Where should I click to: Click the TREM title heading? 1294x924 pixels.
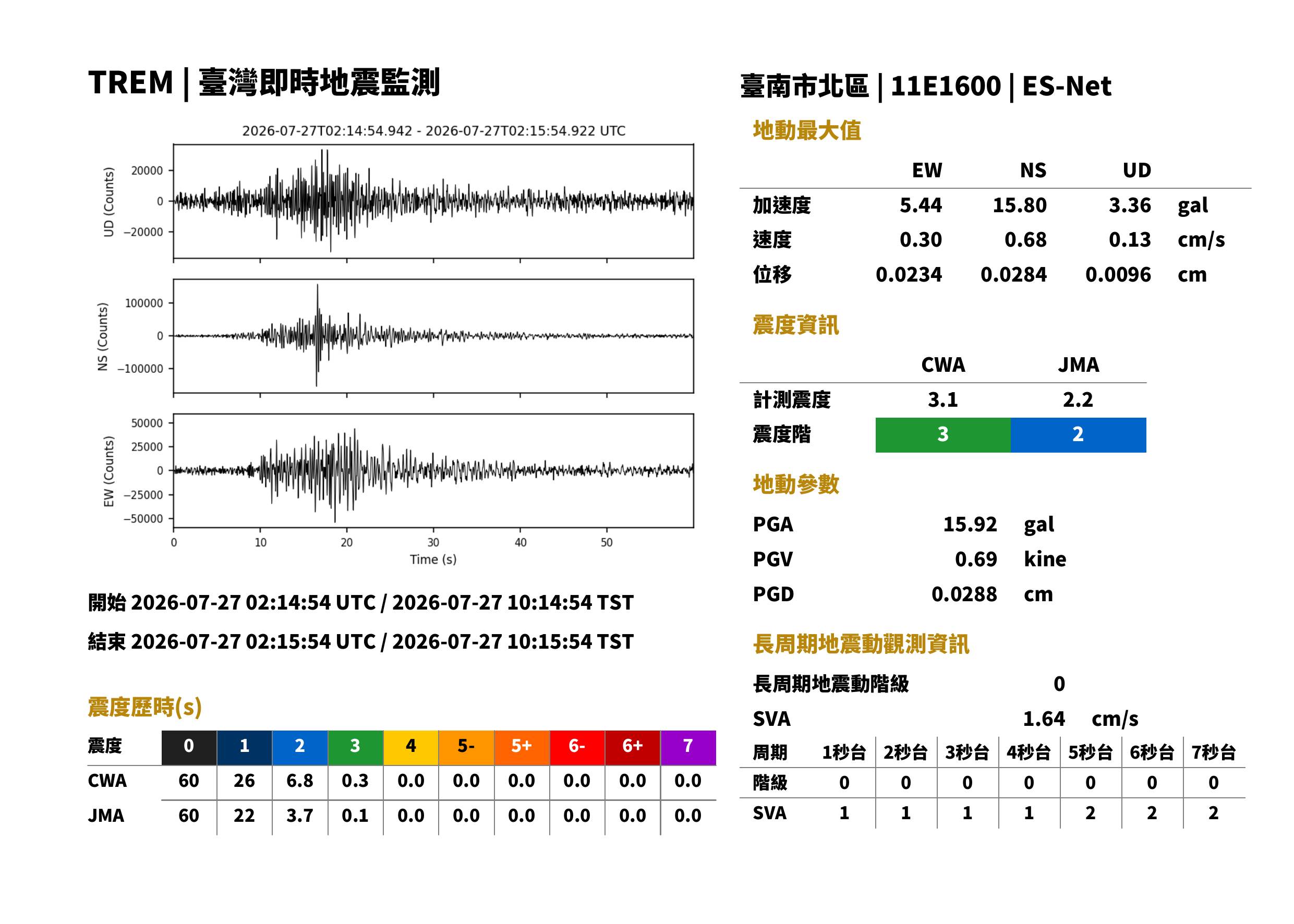[263, 82]
